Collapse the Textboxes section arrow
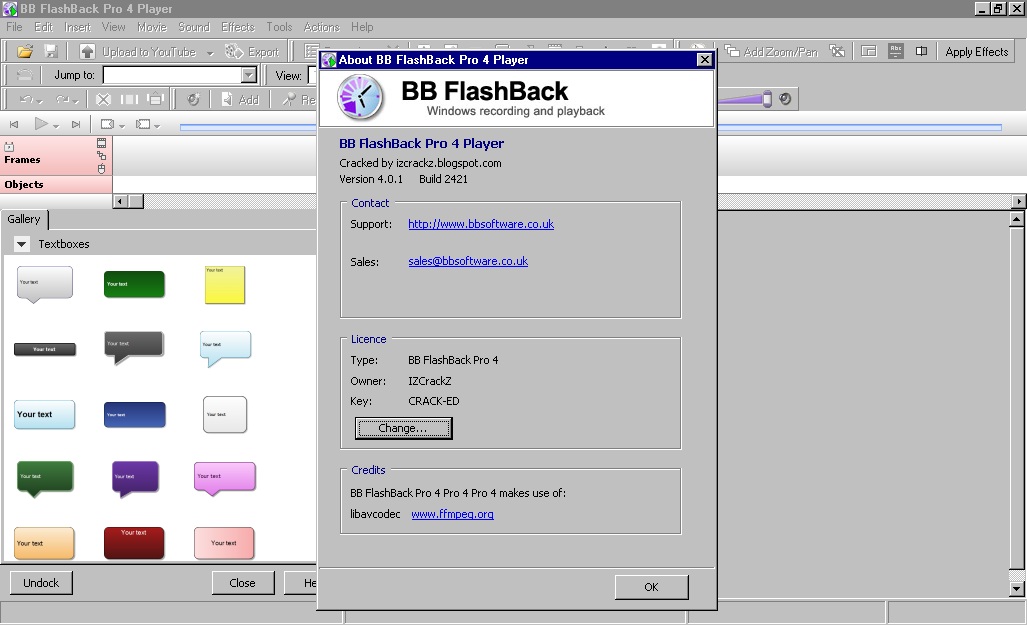 pyautogui.click(x=22, y=244)
